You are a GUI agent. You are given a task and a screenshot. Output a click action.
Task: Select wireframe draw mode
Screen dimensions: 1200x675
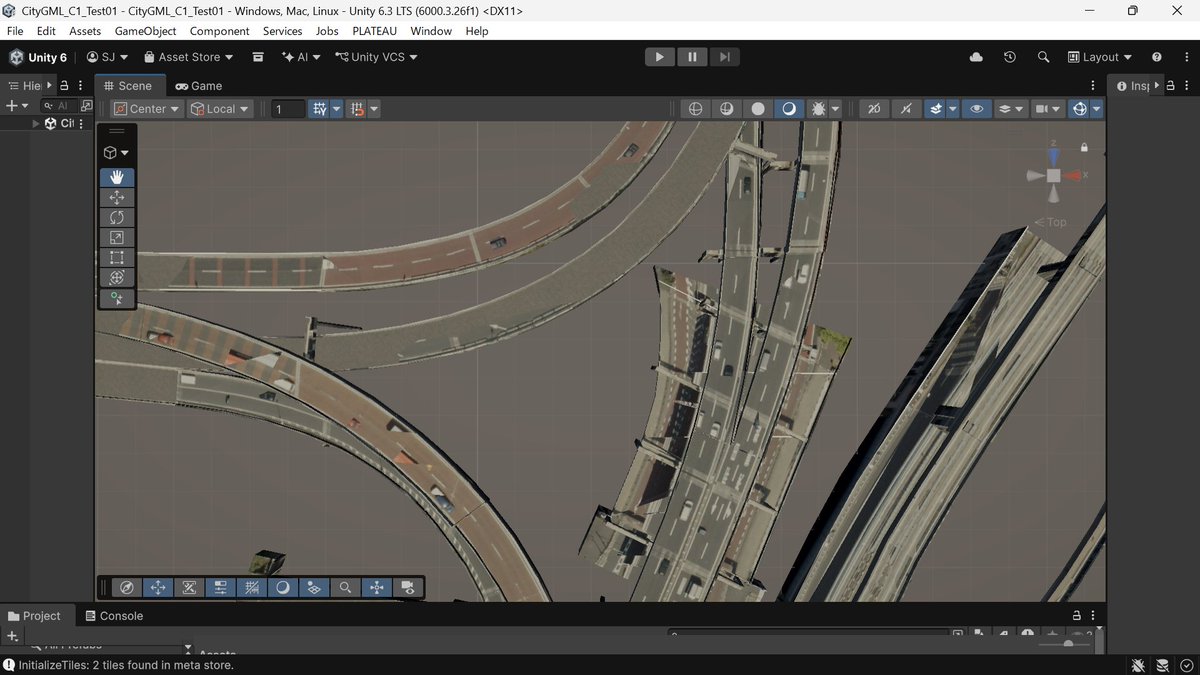tap(696, 109)
